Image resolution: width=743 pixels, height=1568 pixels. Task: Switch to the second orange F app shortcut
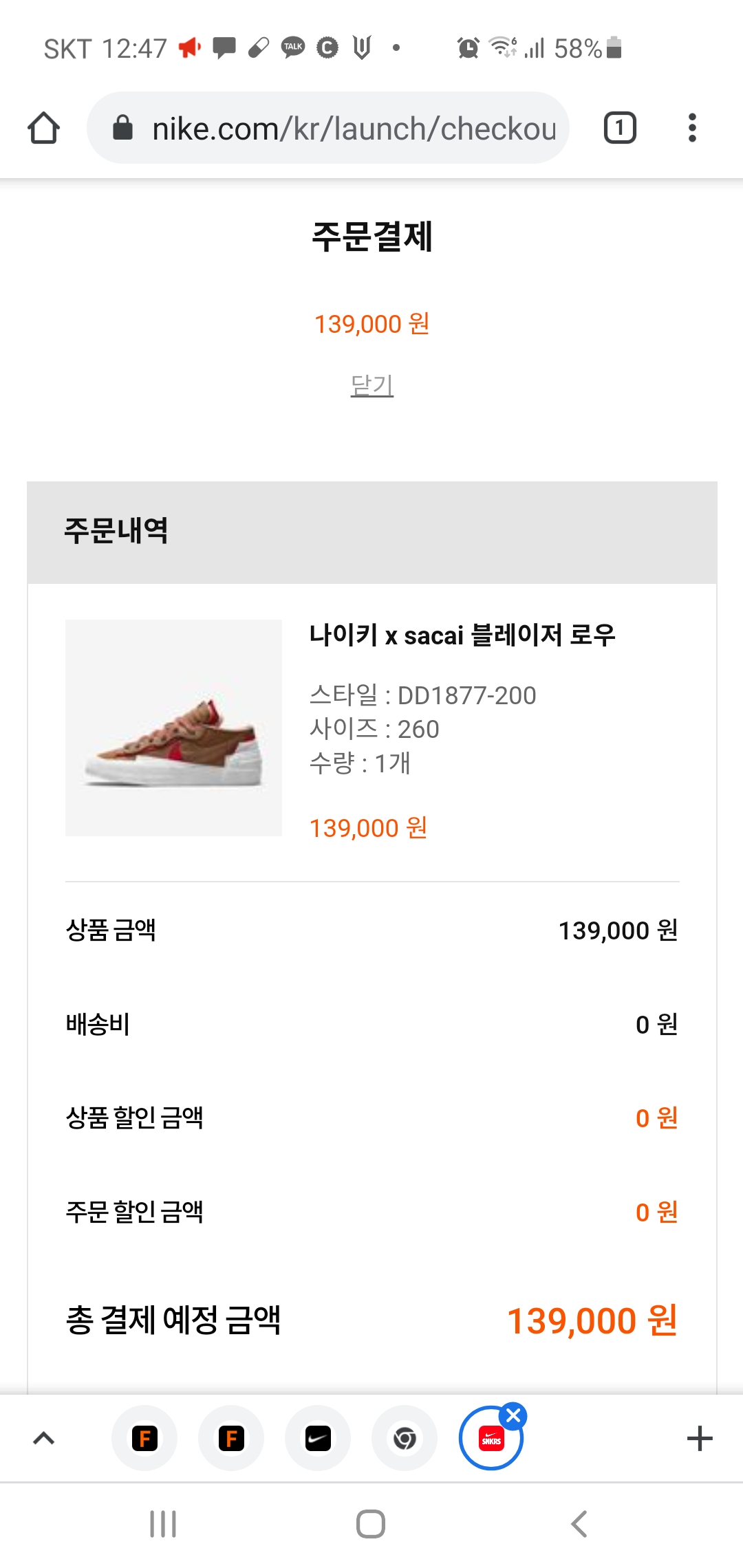(x=231, y=1438)
